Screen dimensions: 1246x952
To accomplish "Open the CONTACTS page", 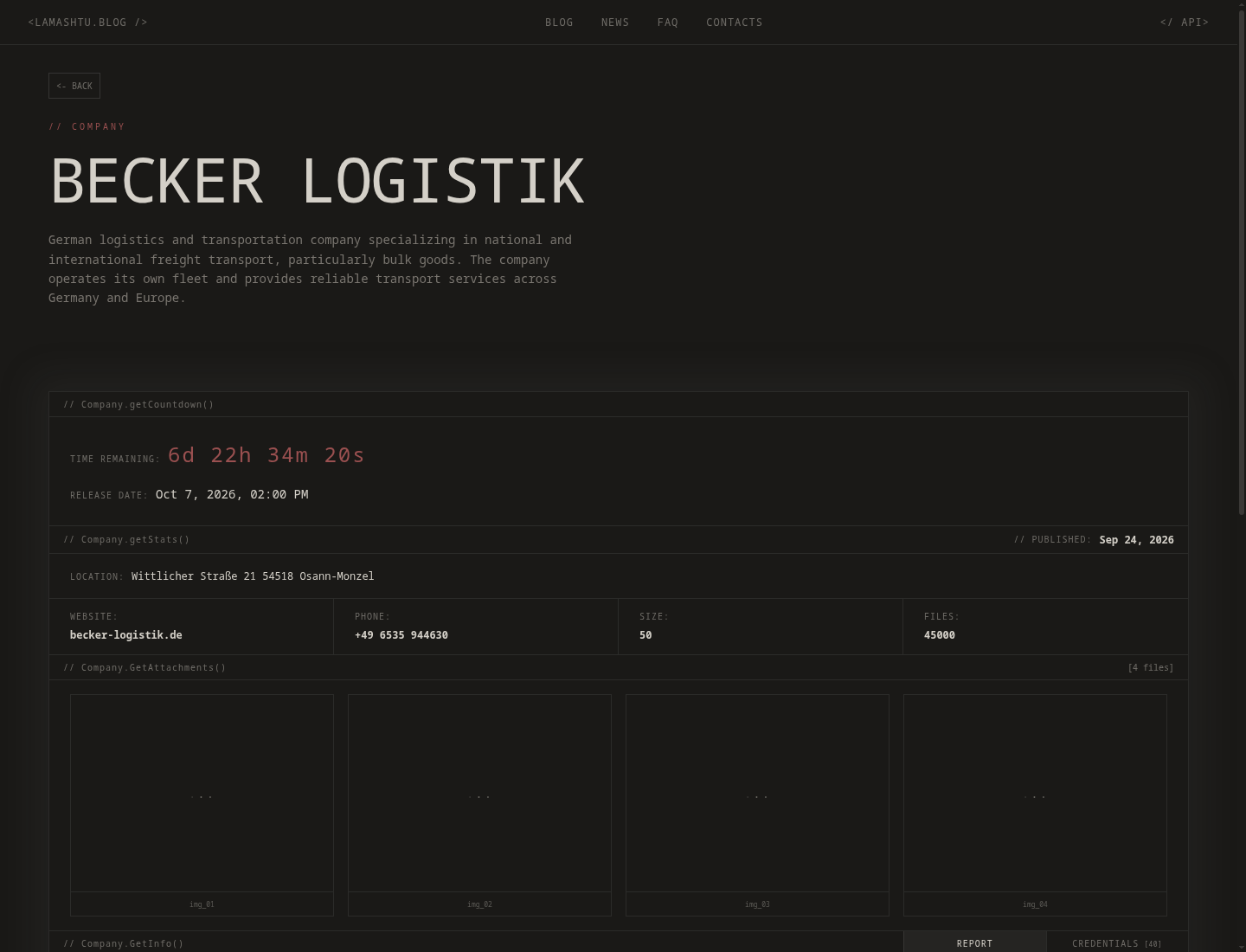I will click(735, 23).
